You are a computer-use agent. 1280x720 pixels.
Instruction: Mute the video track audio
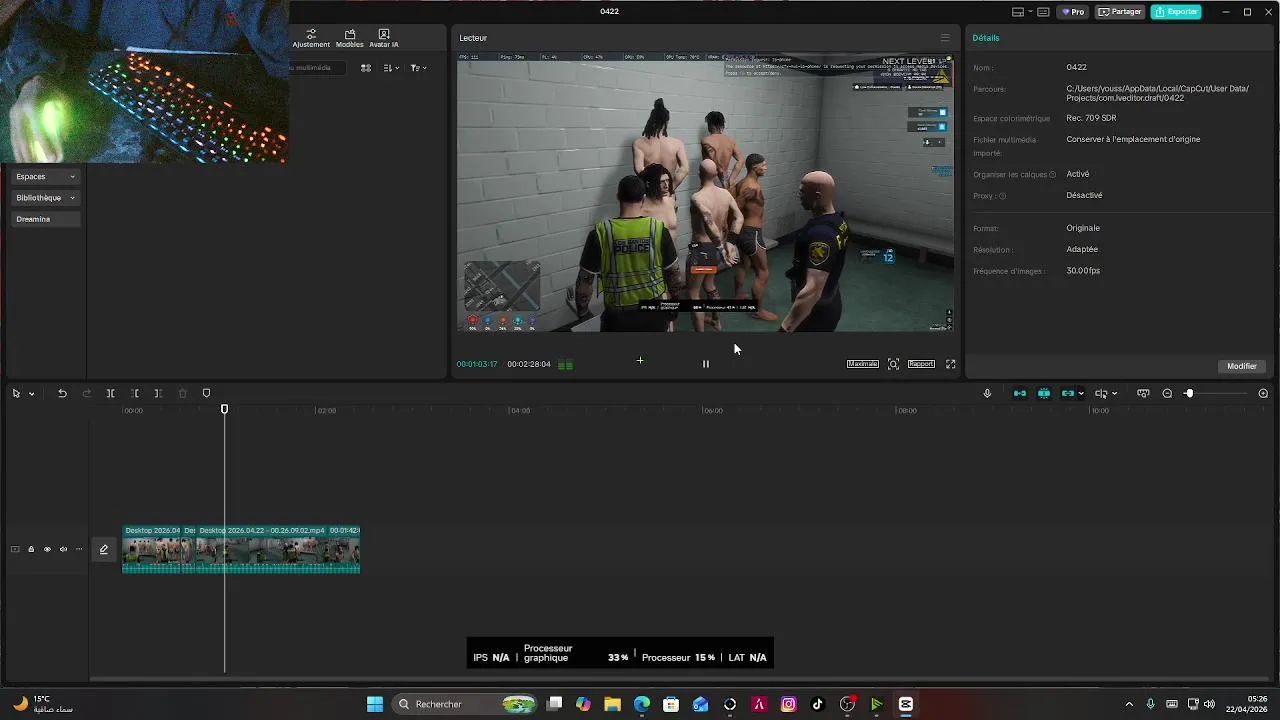click(63, 549)
